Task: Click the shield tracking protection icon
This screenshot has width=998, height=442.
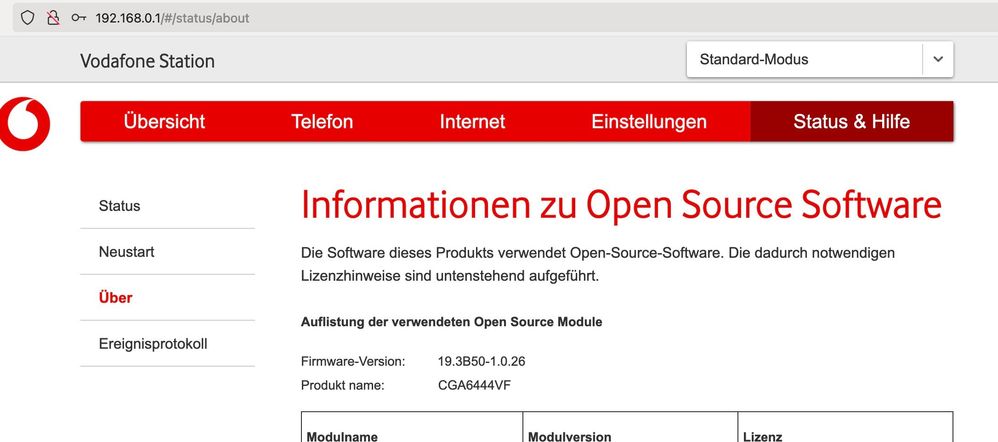Action: click(x=27, y=18)
